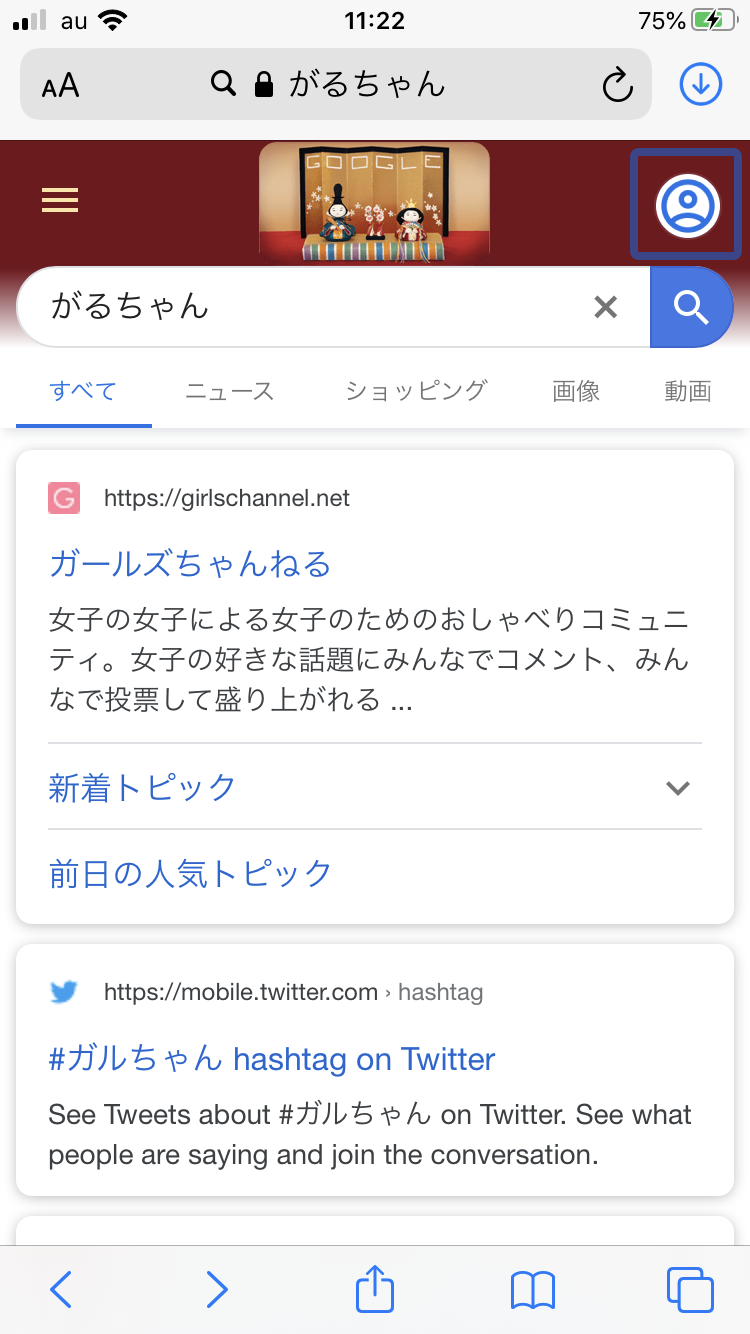Select the 画像 tab
The height and width of the screenshot is (1334, 750).
click(576, 391)
